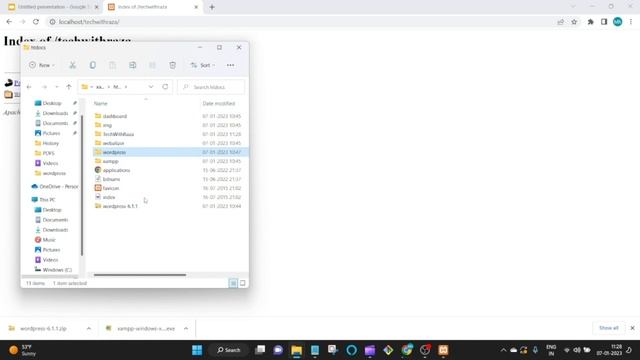
Task: Open Windows (C:) drive in navigation pane
Action: pyautogui.click(x=57, y=270)
